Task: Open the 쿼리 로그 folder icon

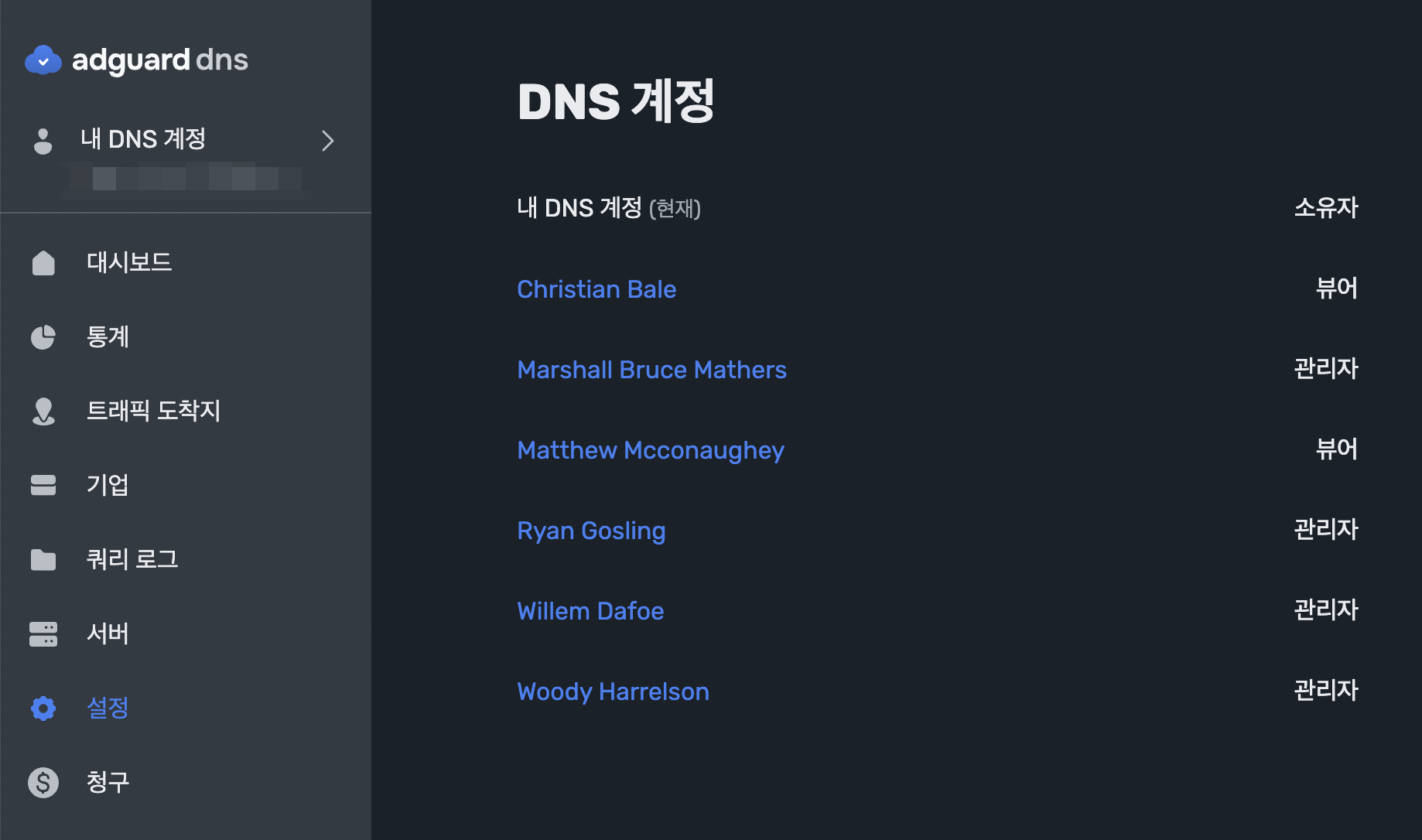Action: (x=43, y=559)
